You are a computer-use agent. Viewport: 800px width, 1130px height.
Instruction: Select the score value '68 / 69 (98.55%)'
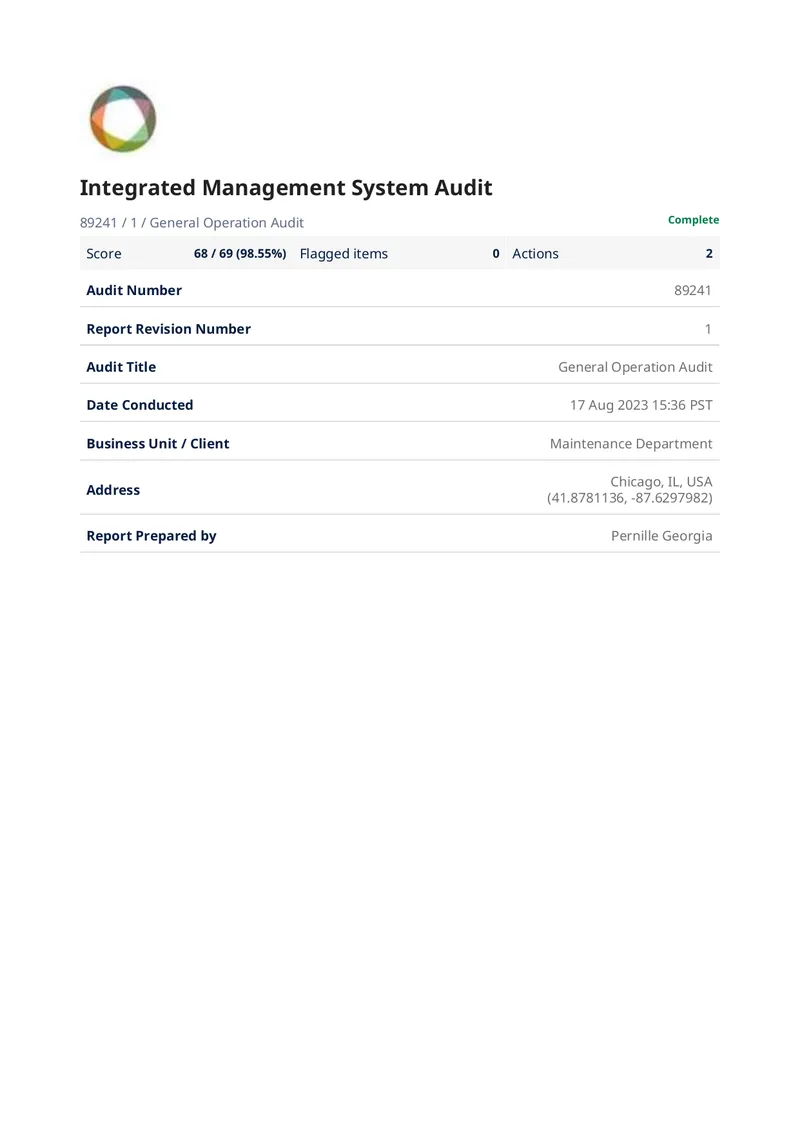[240, 254]
